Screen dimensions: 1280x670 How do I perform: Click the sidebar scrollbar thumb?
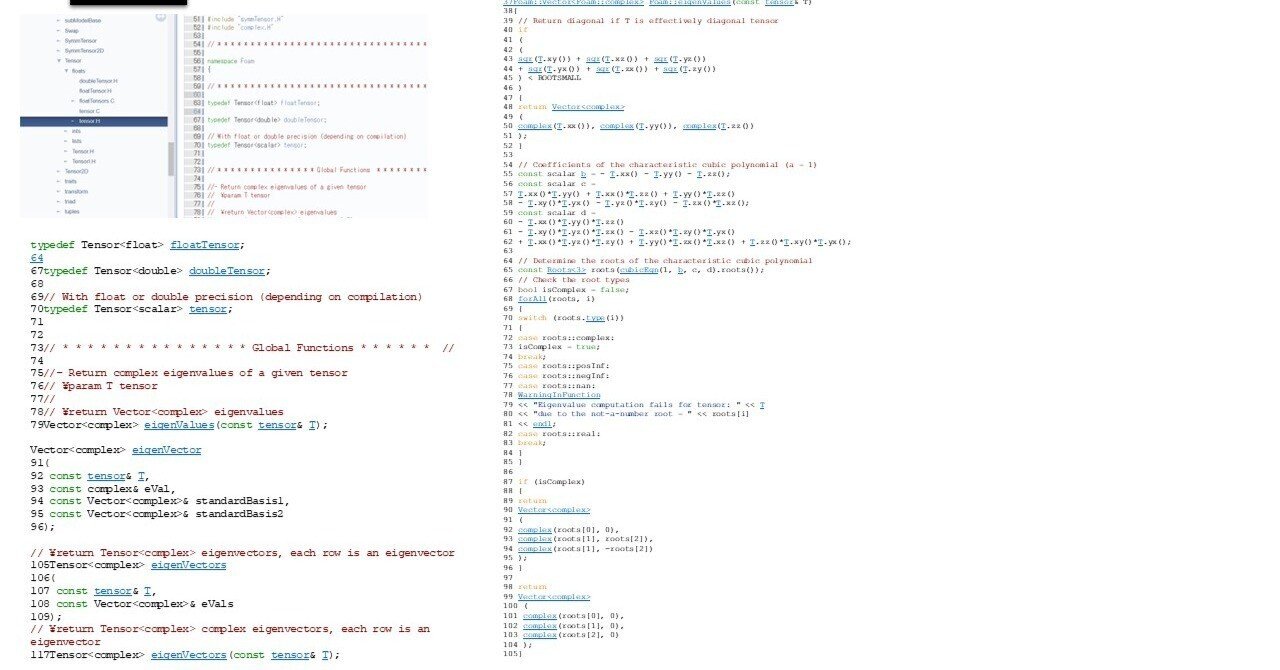pyautogui.click(x=171, y=158)
